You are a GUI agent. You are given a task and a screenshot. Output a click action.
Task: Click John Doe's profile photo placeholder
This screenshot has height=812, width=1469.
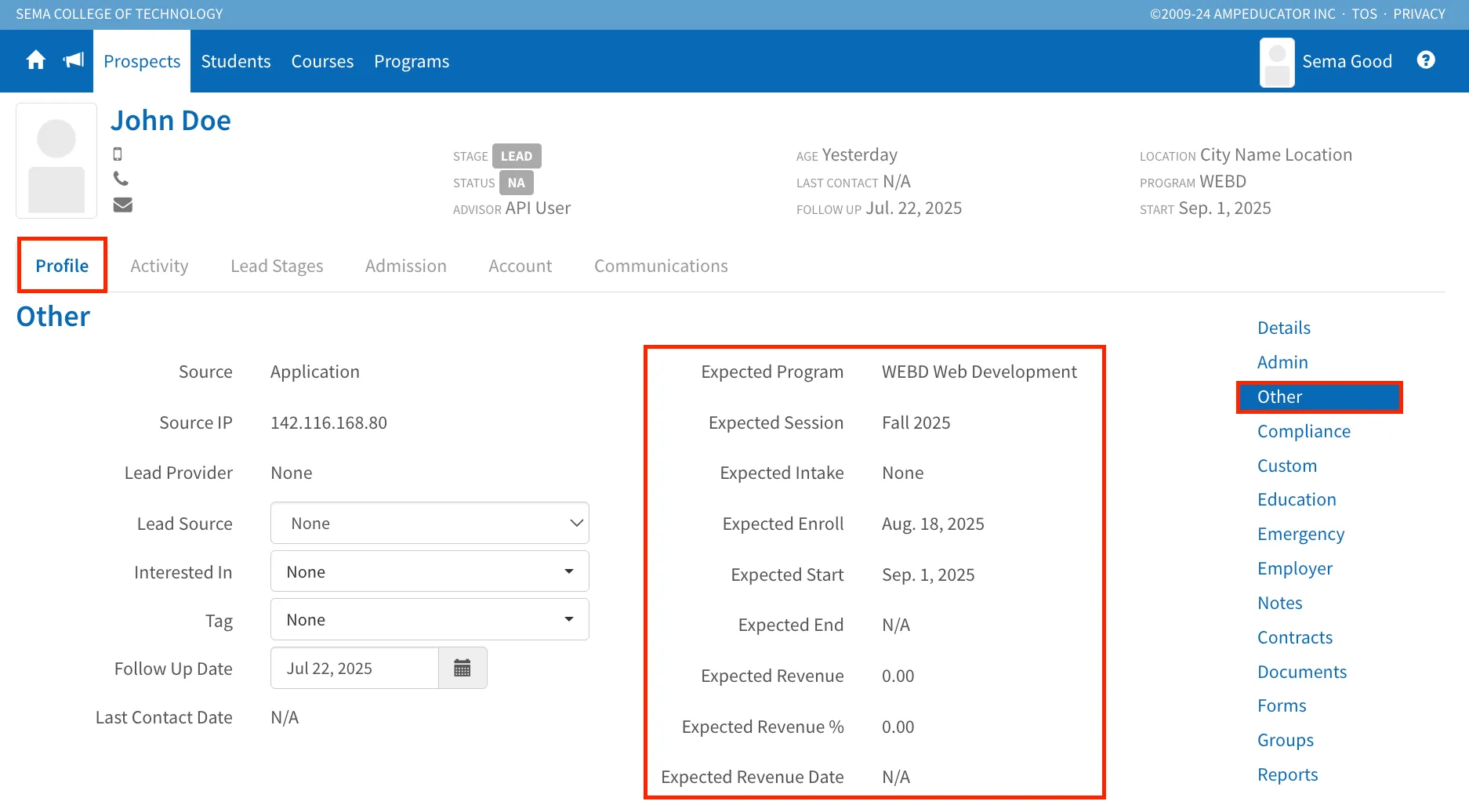[x=56, y=161]
